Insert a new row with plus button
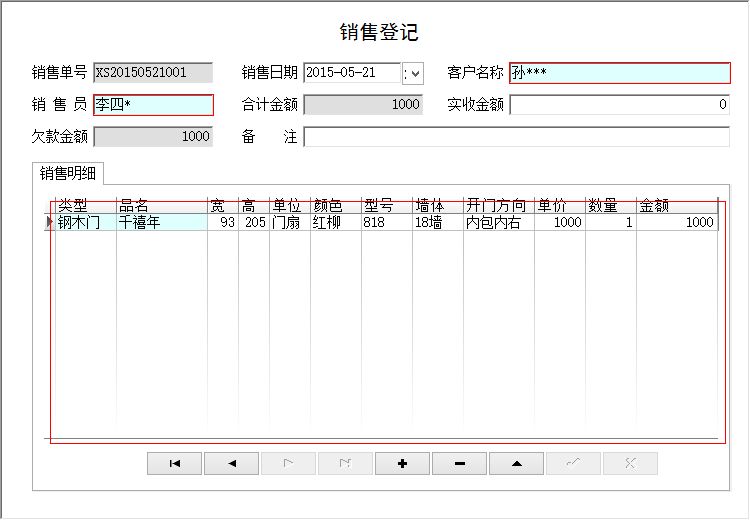 click(402, 463)
